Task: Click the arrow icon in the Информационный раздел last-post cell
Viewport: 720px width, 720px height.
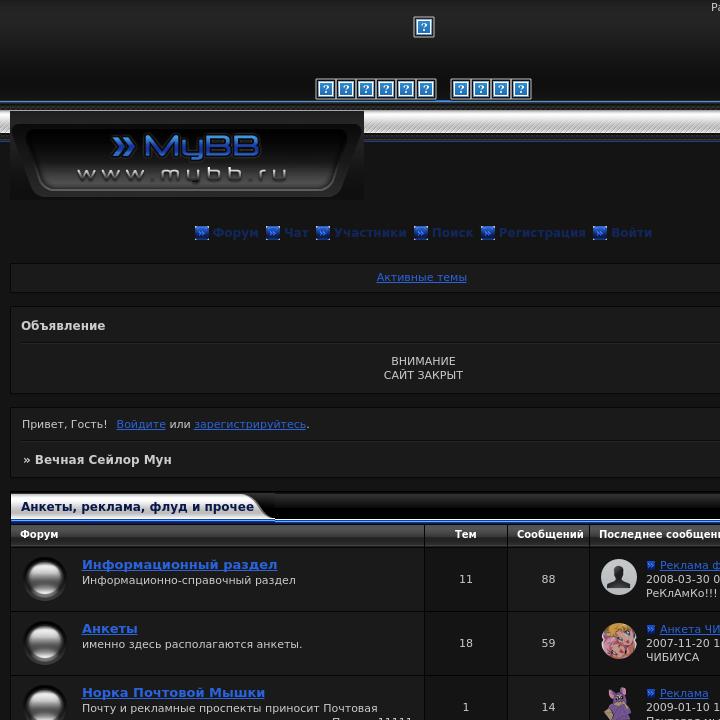Action: [x=651, y=565]
